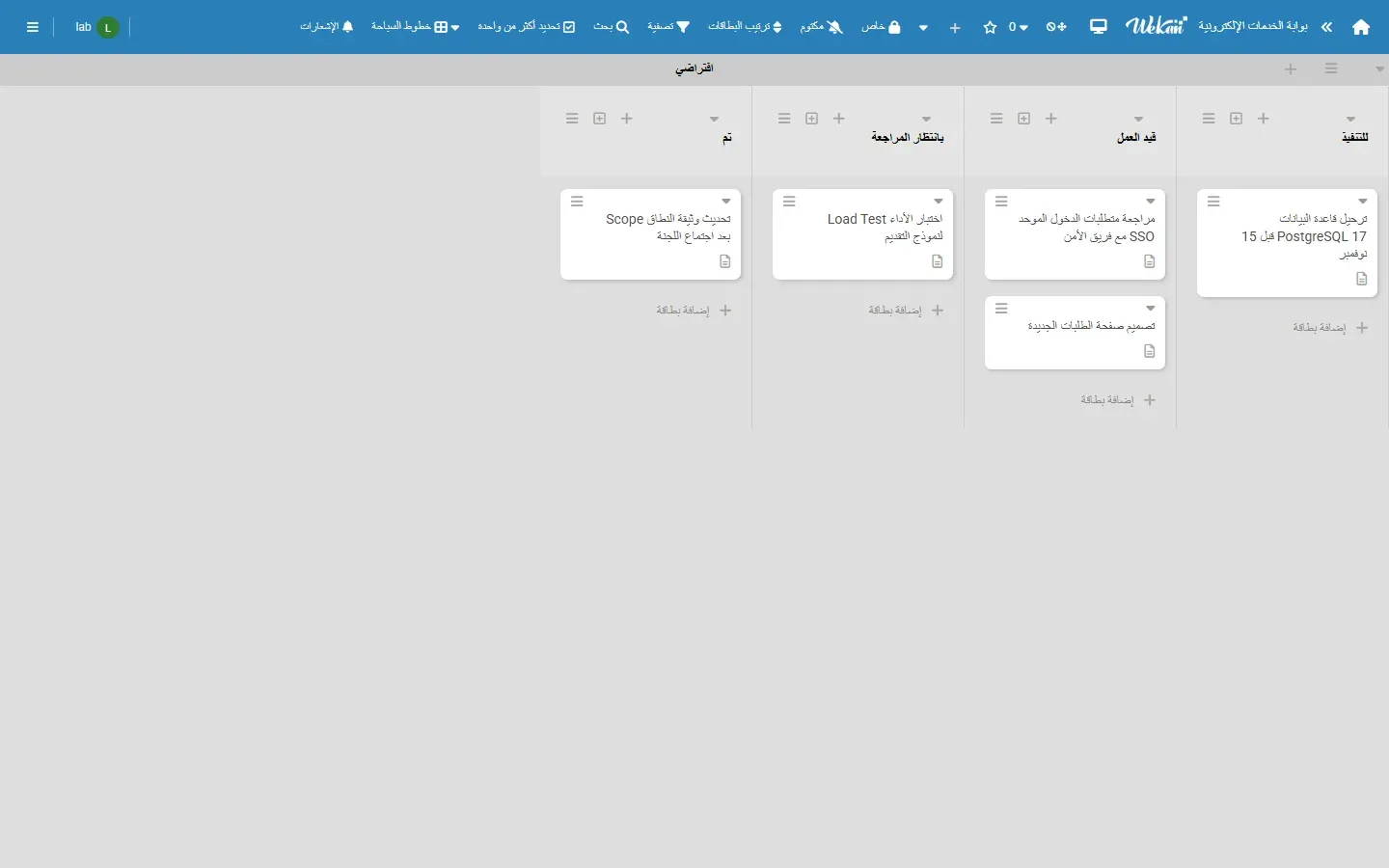1389x868 pixels.
Task: Expand the dropdown arrow on the PostgreSQL card
Action: [1364, 202]
